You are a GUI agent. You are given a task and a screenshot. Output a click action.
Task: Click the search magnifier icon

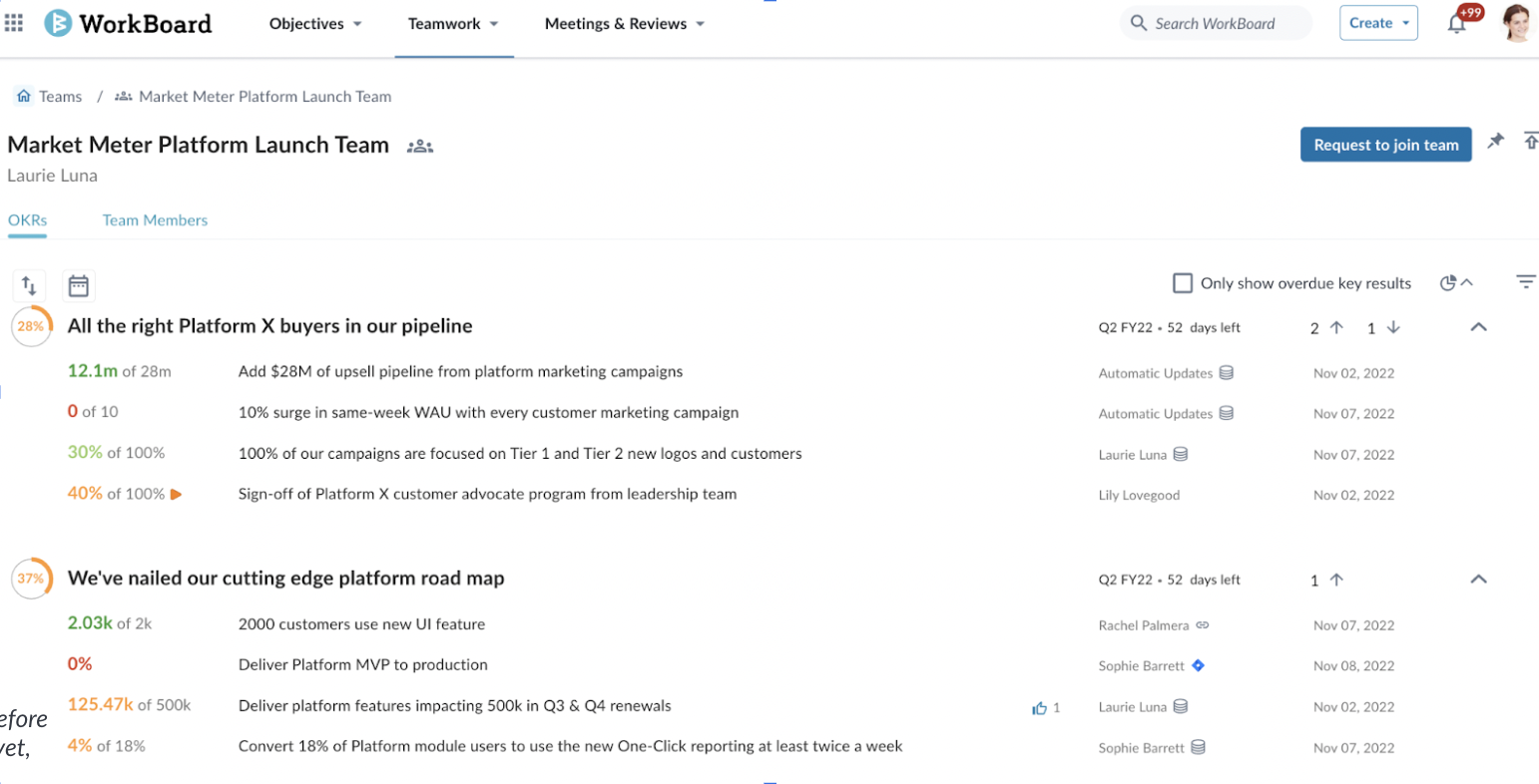[1138, 23]
